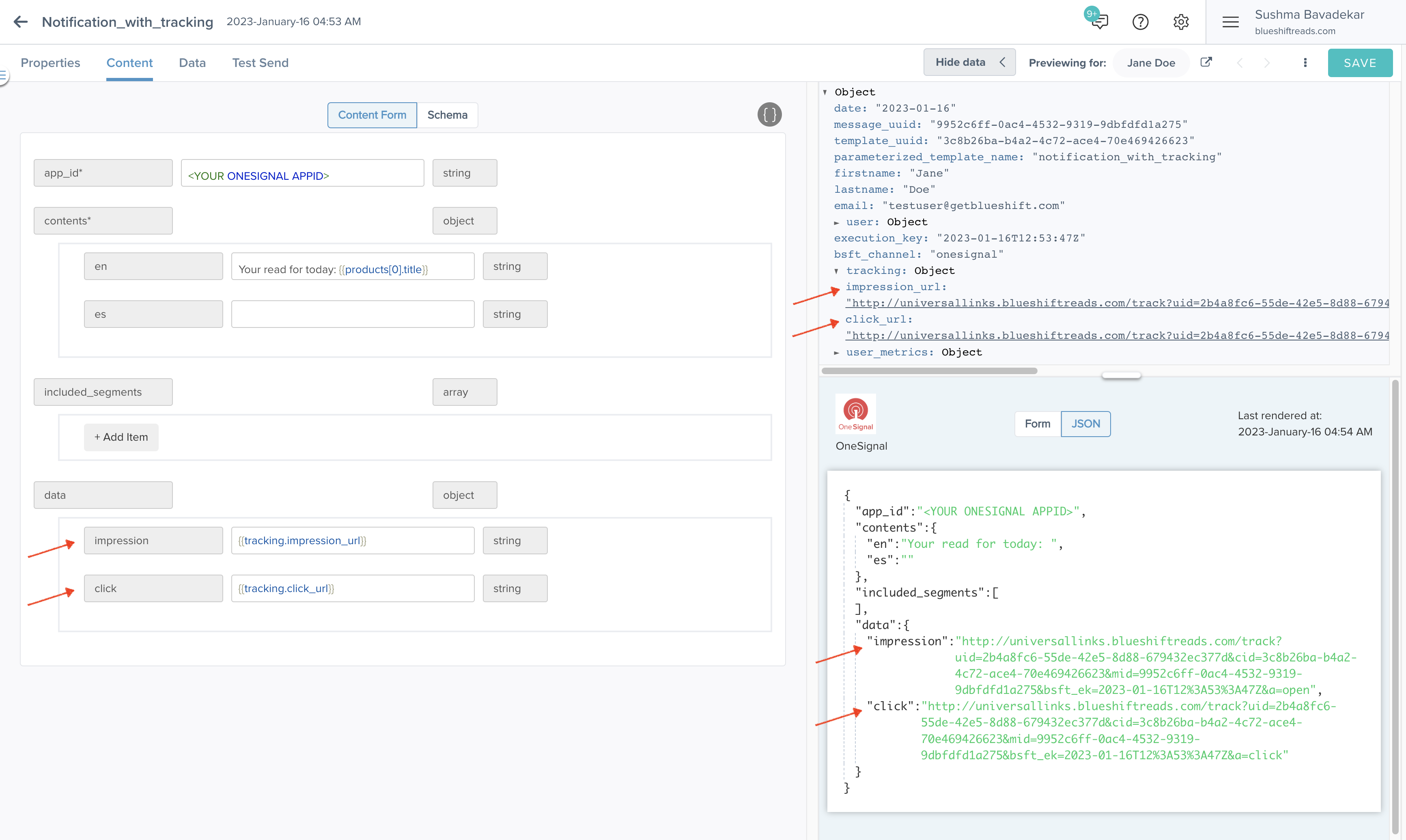
Task: Click the empty es content input field
Action: 352,314
